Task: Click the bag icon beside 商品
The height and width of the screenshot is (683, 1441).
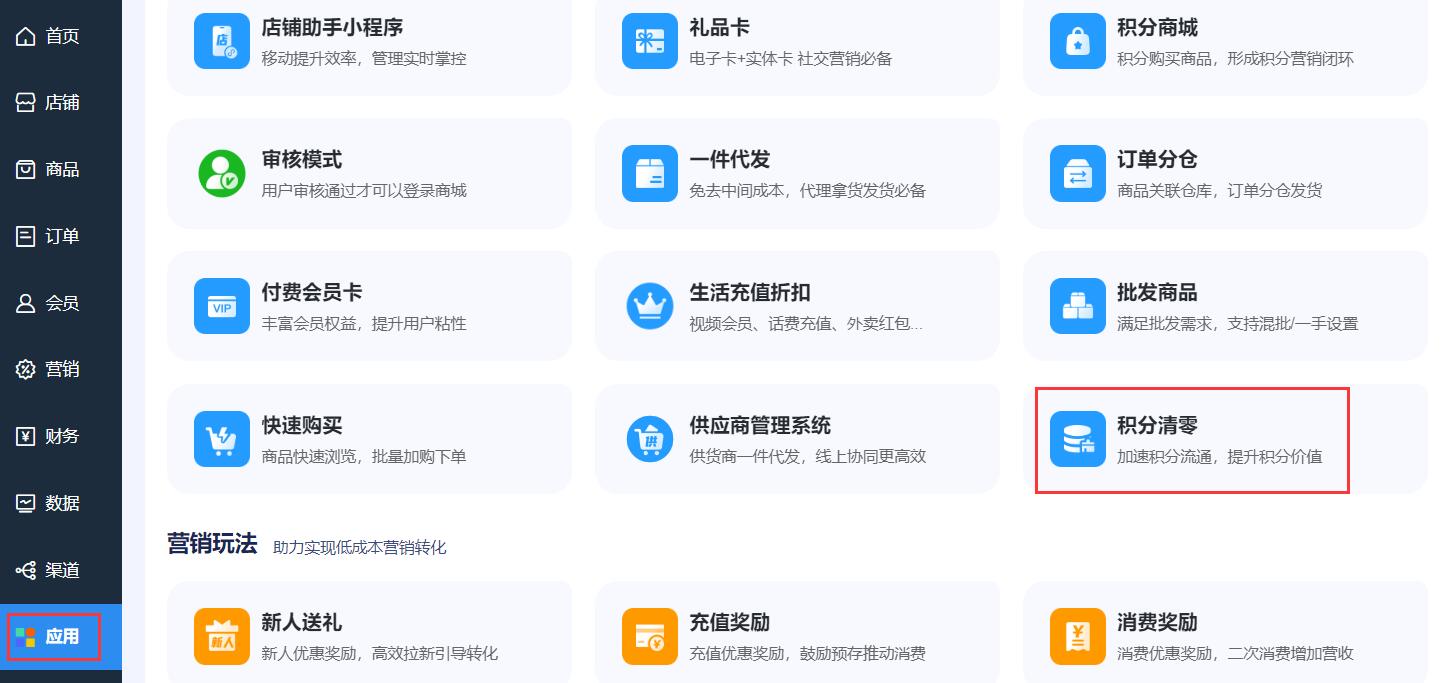Action: 25,169
